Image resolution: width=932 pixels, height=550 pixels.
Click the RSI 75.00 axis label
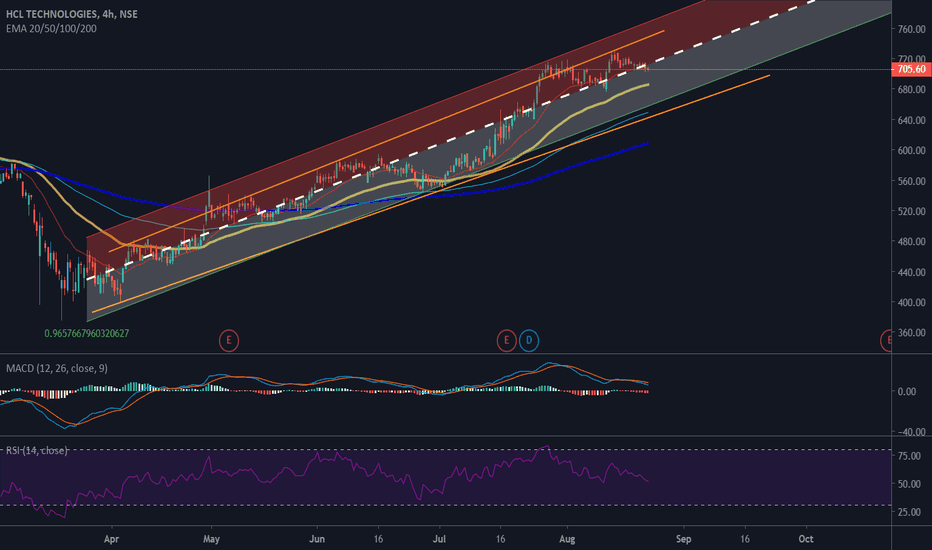tap(909, 456)
